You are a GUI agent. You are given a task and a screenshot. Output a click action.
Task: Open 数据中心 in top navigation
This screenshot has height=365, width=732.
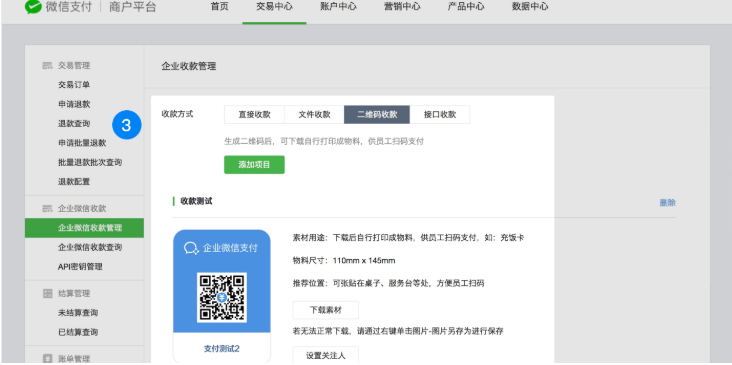[530, 7]
